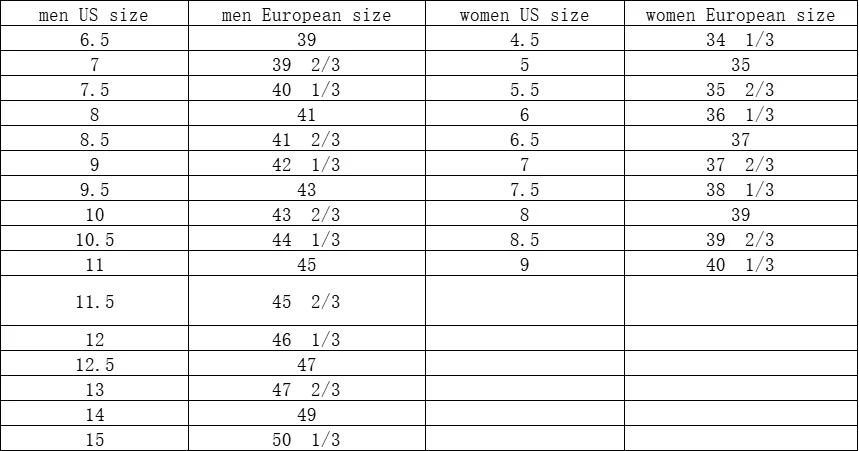Select women US size 4.5 cell
The image size is (859, 451).
point(524,40)
